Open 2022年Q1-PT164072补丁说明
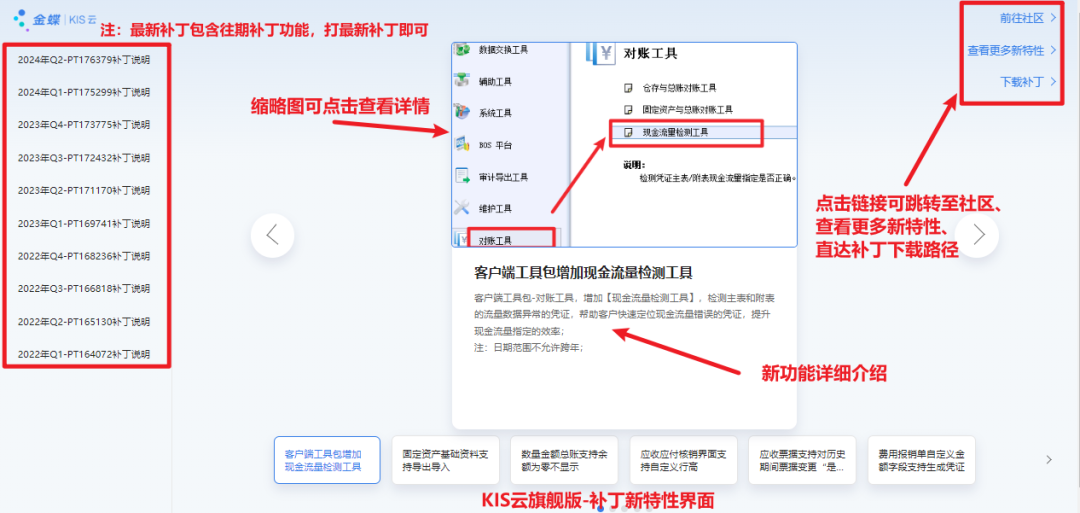1080x513 pixels. coord(84,355)
